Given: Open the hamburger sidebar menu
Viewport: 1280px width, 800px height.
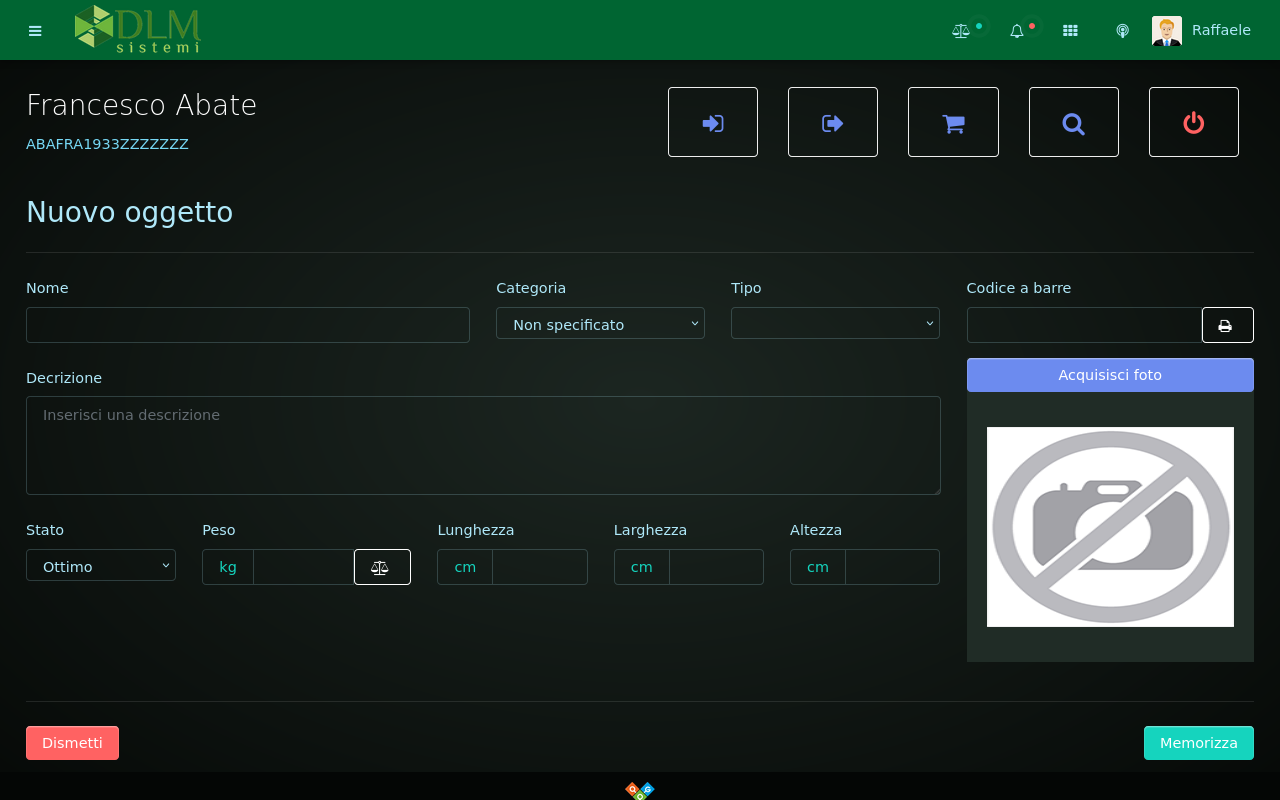Looking at the screenshot, I should click(x=35, y=31).
